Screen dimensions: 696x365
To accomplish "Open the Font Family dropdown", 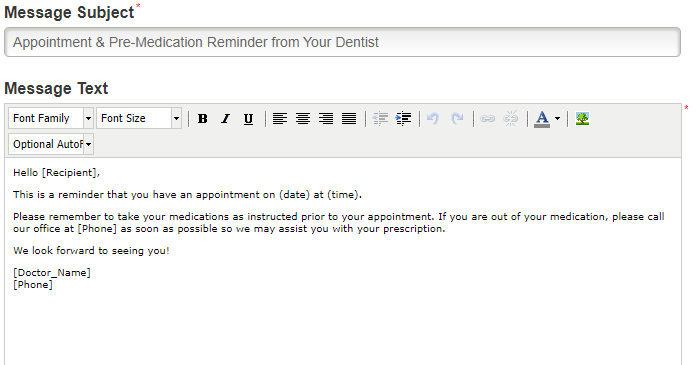I will pos(51,118).
